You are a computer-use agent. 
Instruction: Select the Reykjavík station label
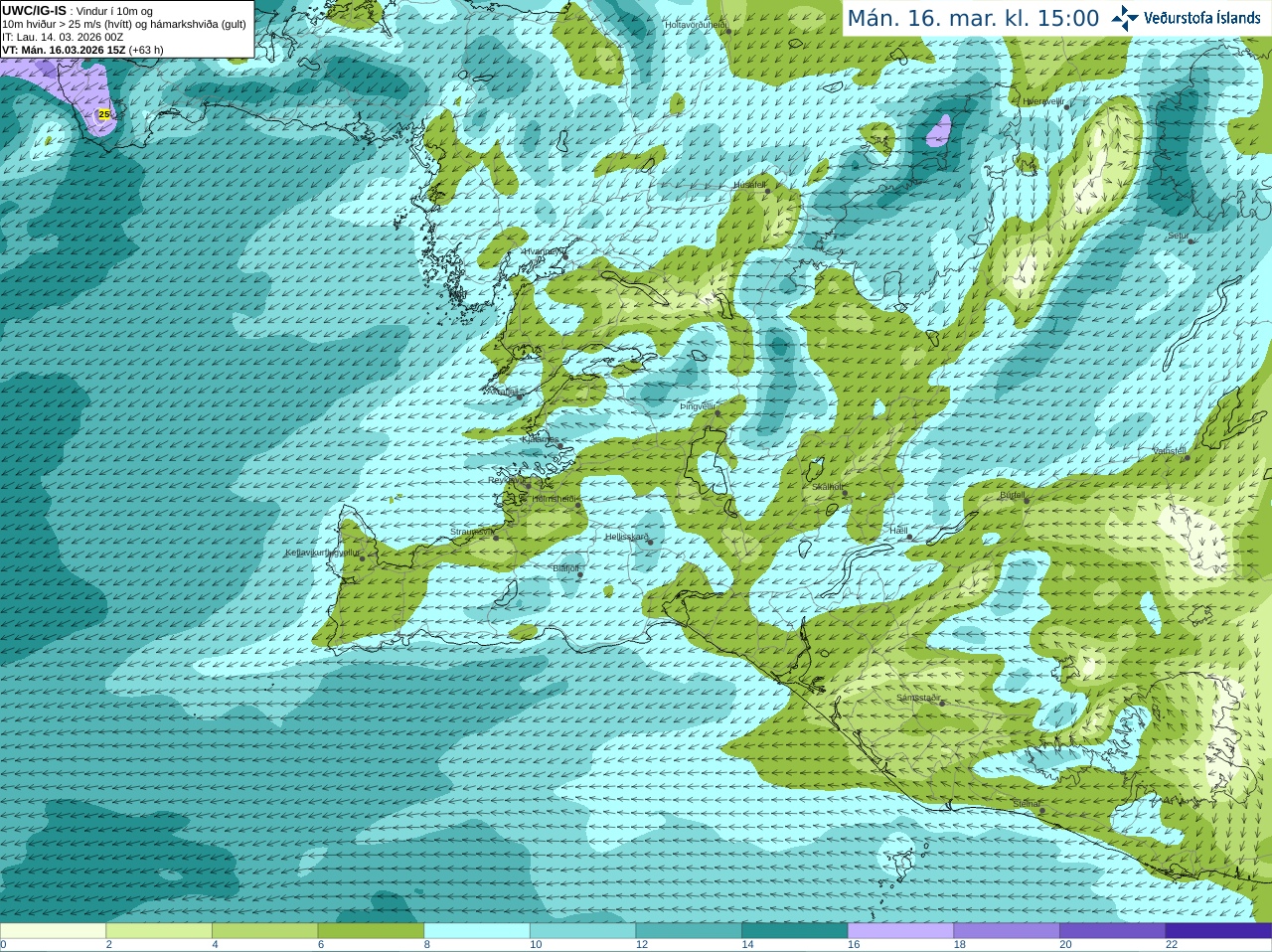(506, 480)
